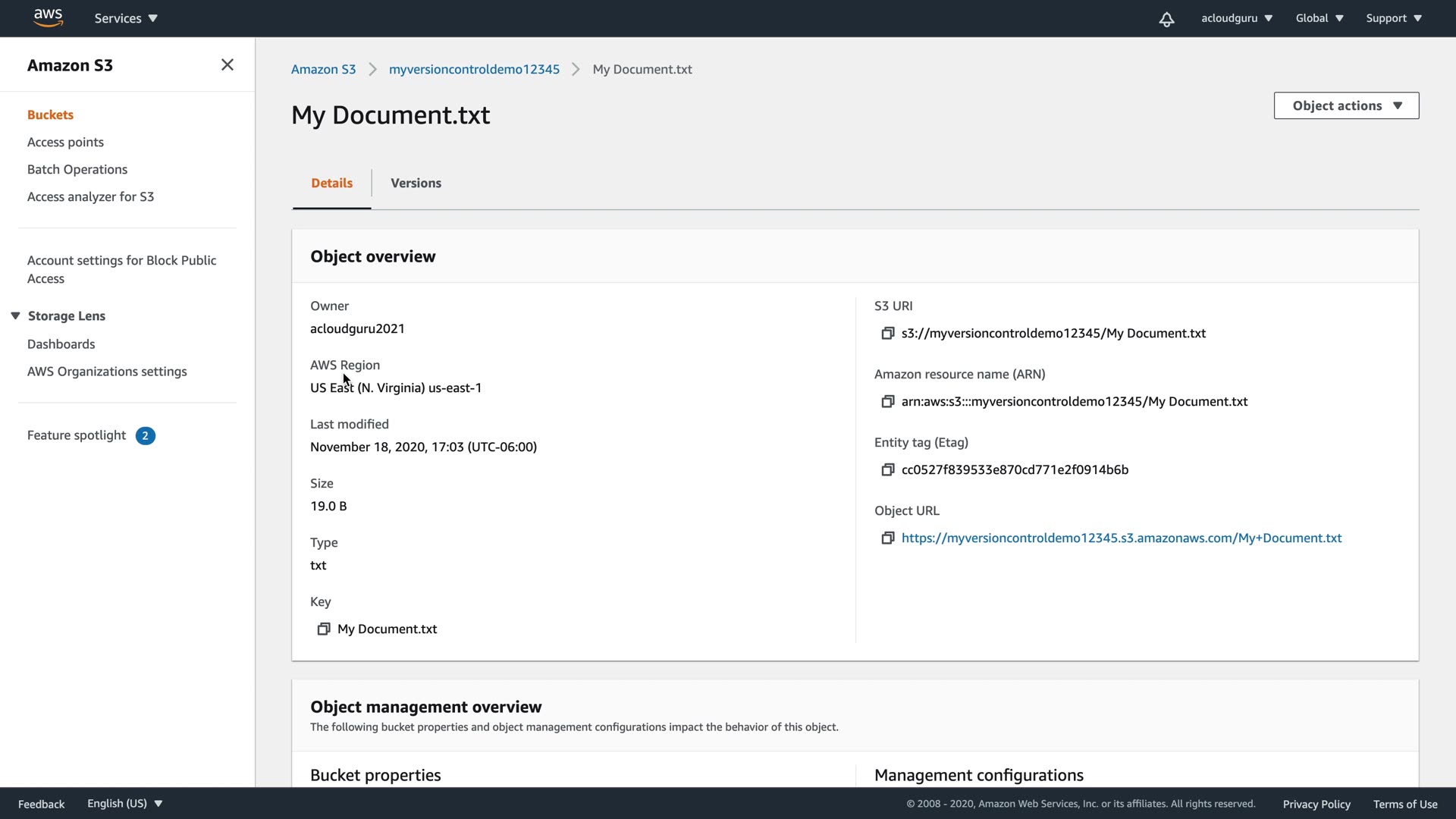Image resolution: width=1456 pixels, height=819 pixels.
Task: Copy the S3 URI value
Action: click(887, 334)
